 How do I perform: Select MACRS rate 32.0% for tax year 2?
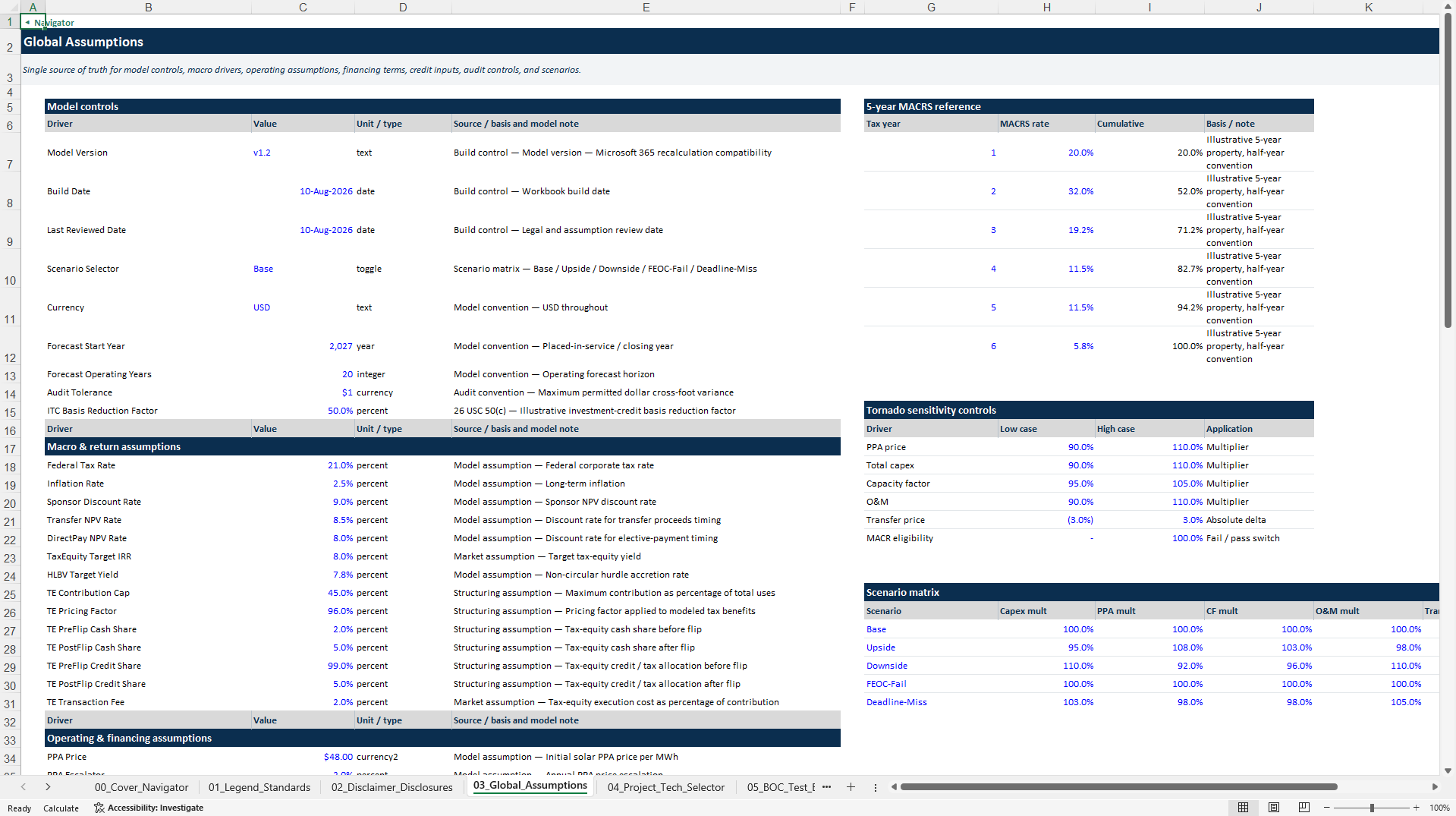pos(1046,191)
